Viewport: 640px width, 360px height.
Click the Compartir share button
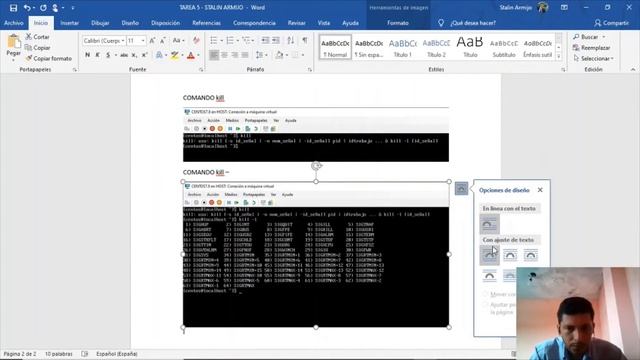pyautogui.click(x=611, y=23)
